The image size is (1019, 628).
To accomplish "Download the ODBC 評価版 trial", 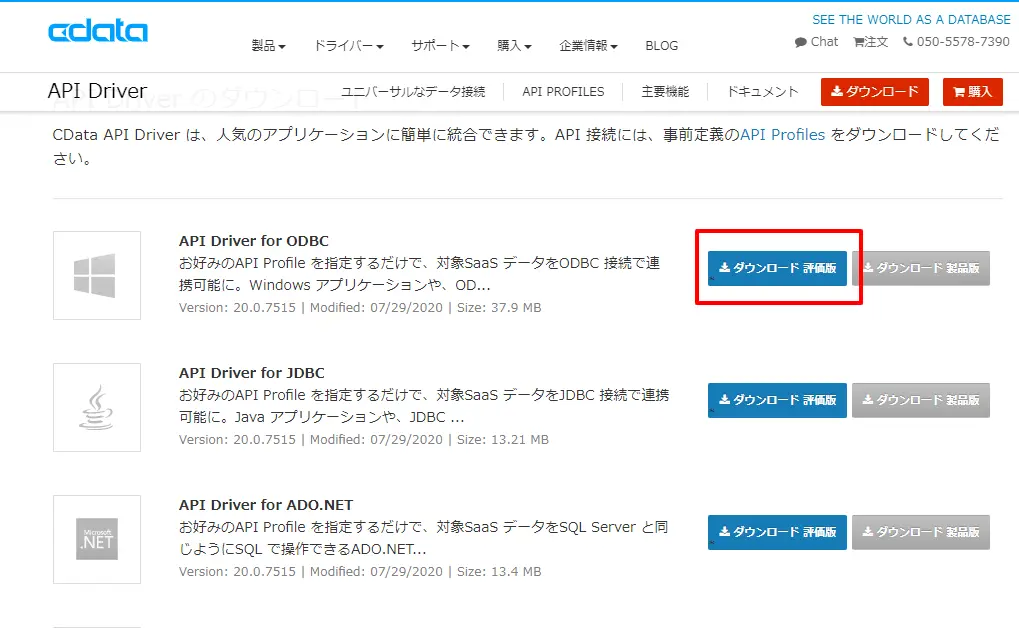I will click(777, 268).
